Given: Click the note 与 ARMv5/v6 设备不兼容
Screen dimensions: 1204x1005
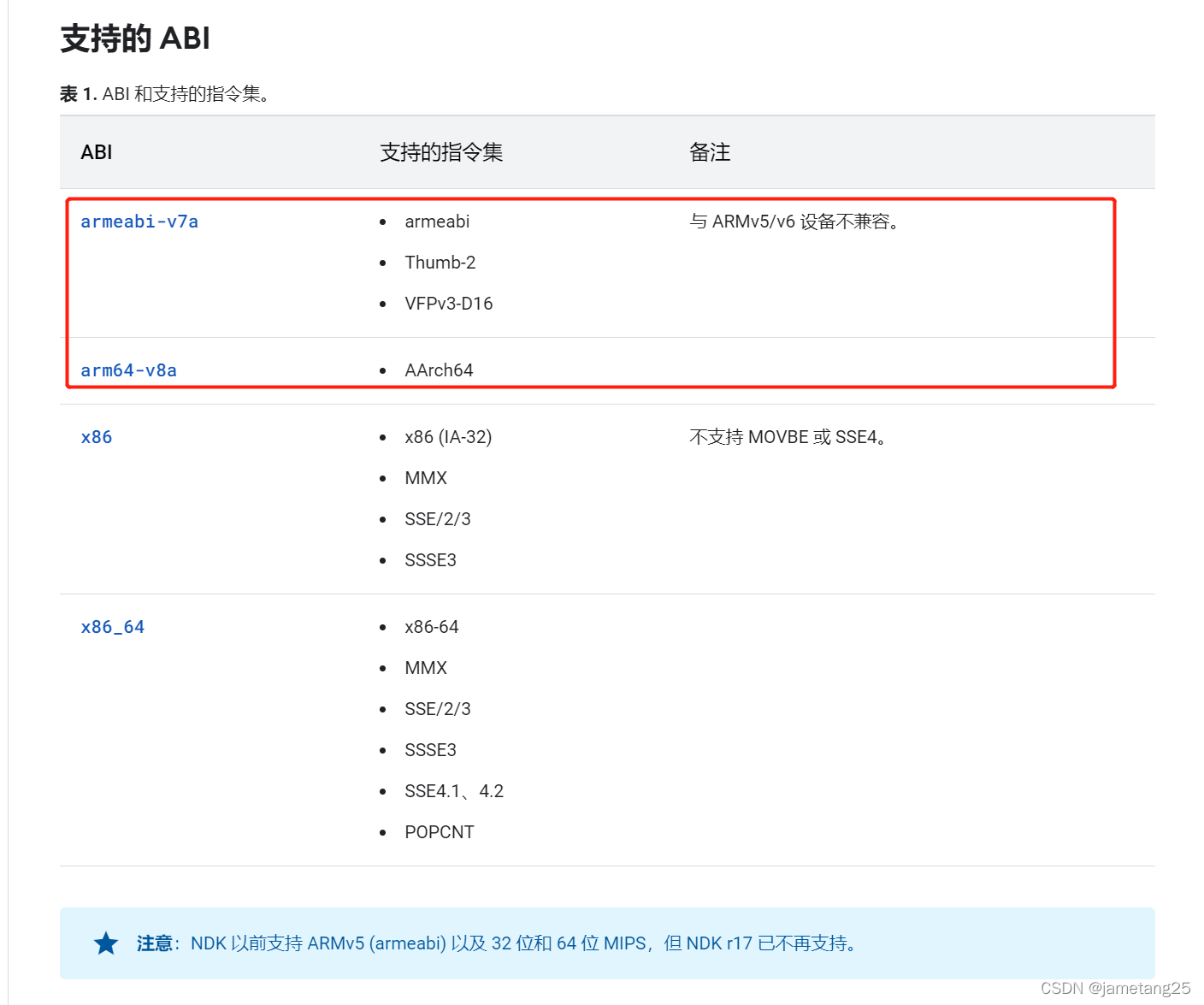Looking at the screenshot, I should 794,222.
